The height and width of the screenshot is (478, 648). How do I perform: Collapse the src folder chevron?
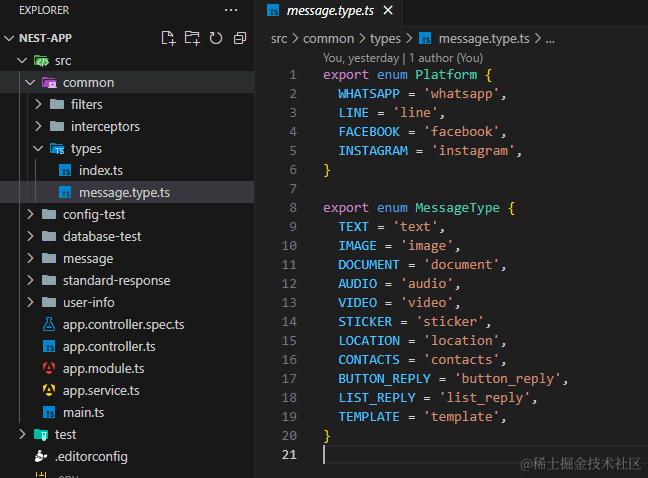click(x=22, y=60)
